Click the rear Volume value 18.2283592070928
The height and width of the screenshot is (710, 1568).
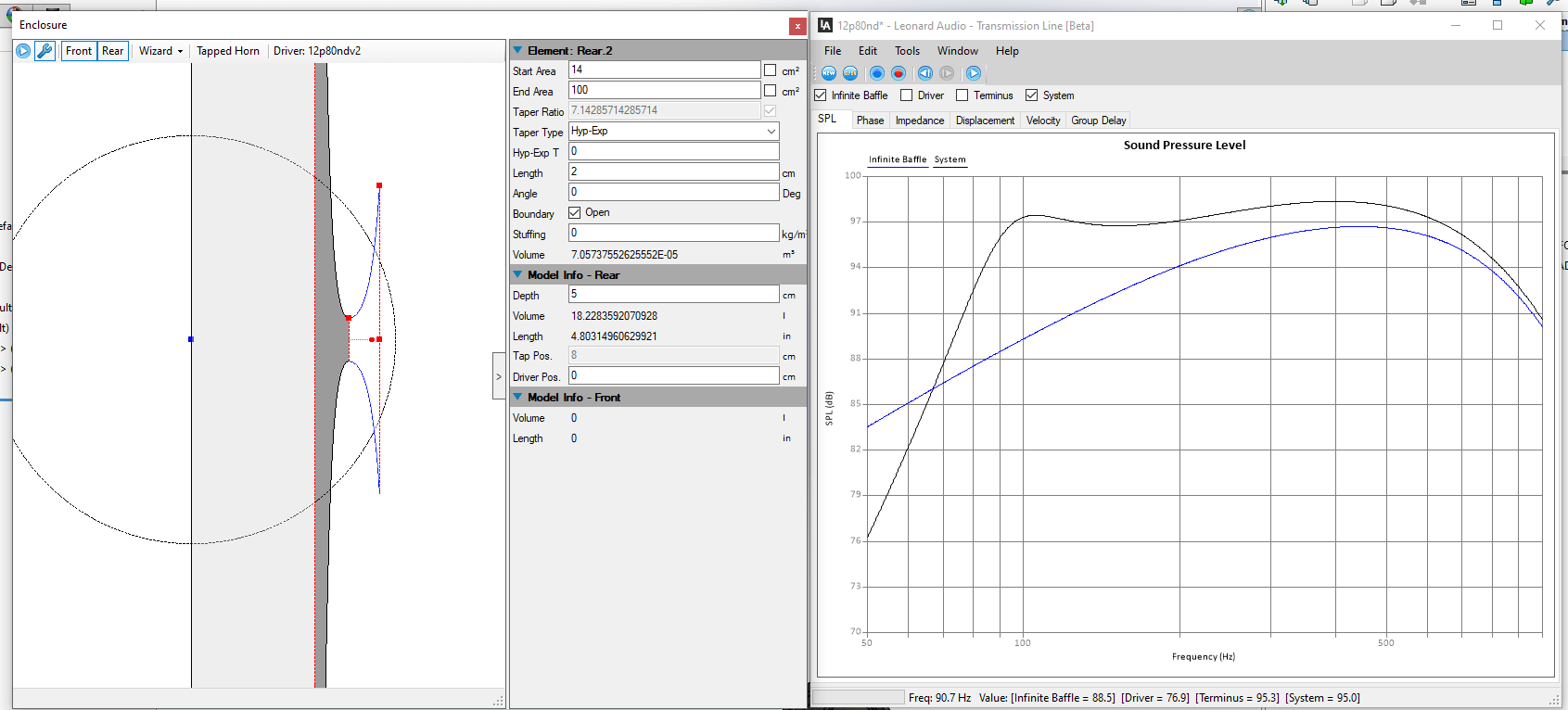(x=614, y=316)
